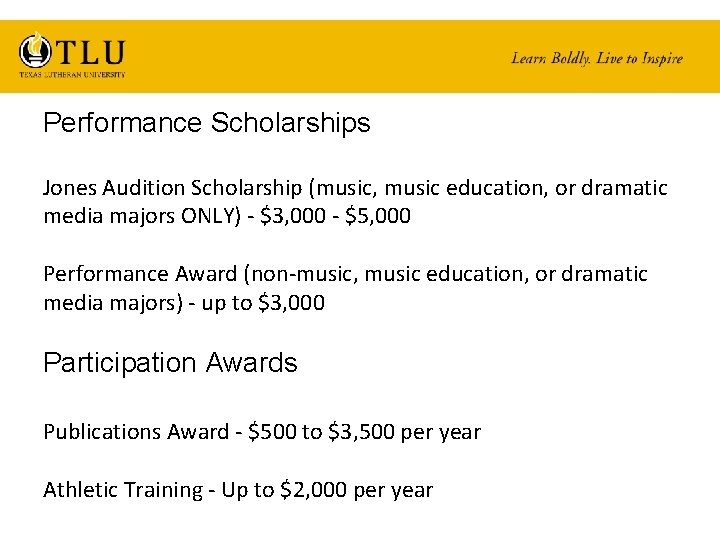Click media majors in the Performance Award line

[x=110, y=303]
